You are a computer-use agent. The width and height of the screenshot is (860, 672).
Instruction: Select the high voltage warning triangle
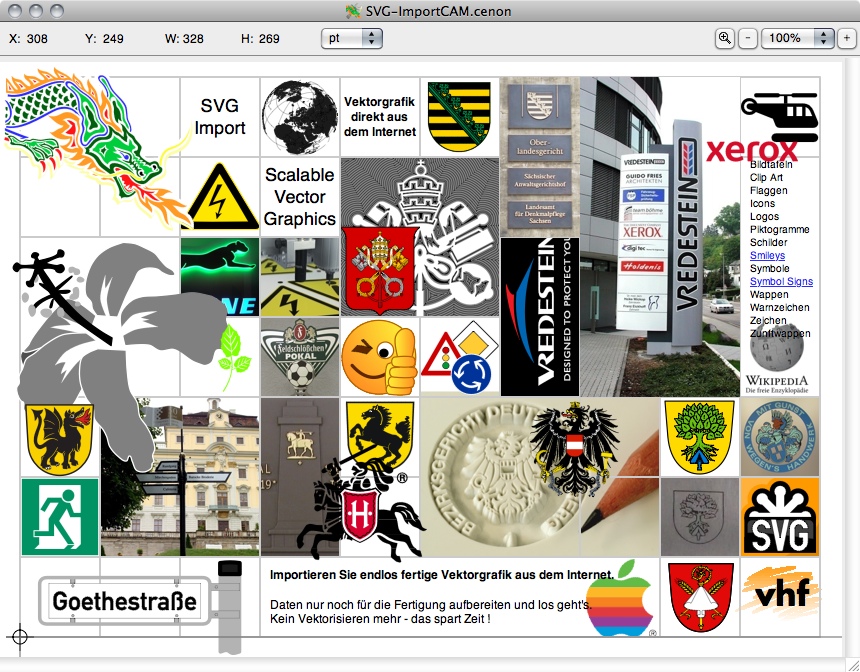pos(219,197)
